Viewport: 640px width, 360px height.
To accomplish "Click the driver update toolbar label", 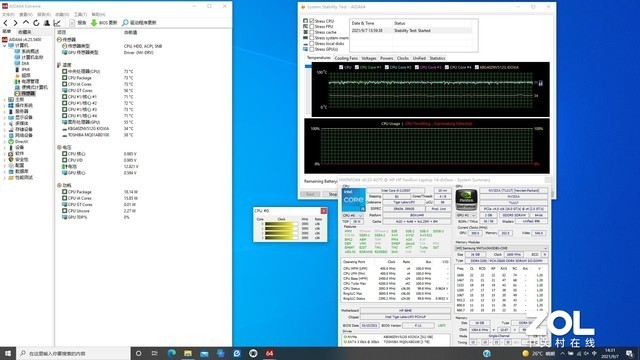I will click(143, 23).
